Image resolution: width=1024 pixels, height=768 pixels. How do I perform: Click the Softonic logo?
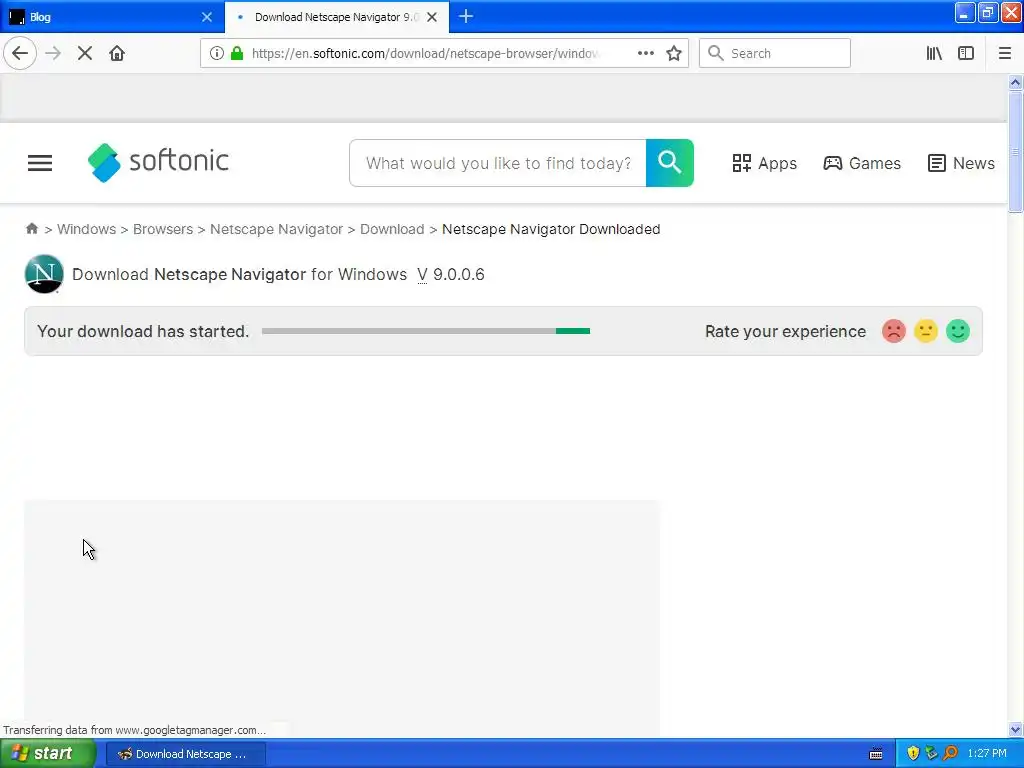coord(158,162)
